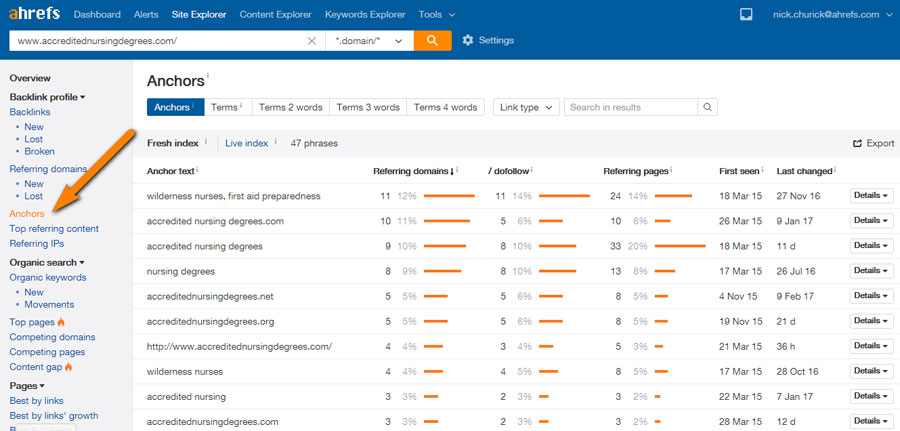The height and width of the screenshot is (431, 900).
Task: Open Movements under Organic keywords
Action: point(49,304)
